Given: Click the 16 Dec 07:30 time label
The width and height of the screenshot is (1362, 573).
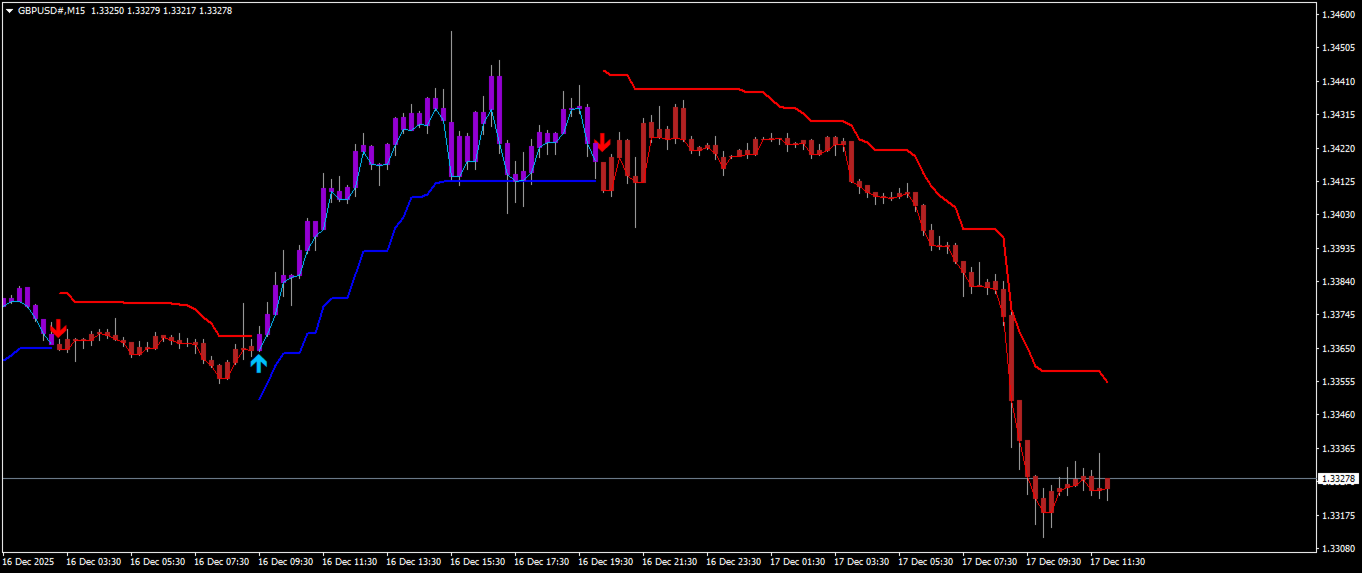Looking at the screenshot, I should [x=222, y=562].
